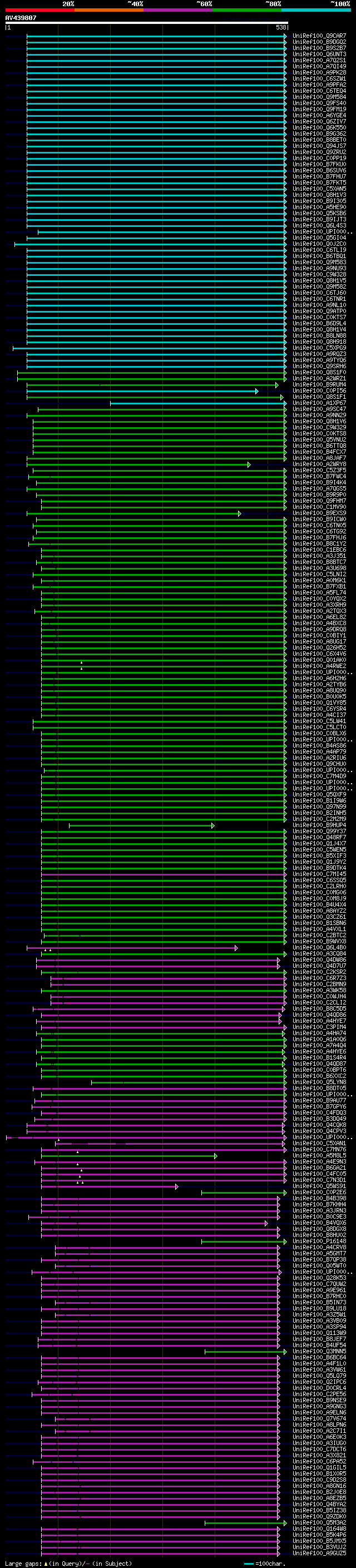Click the purple alignment bar for UniRef100_Q6L4B0
The height and width of the screenshot is (1568, 356).
[132, 948]
